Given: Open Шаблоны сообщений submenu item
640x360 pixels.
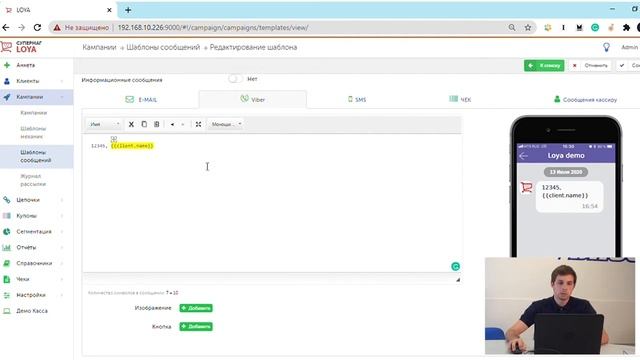Looking at the screenshot, I should tap(36, 156).
